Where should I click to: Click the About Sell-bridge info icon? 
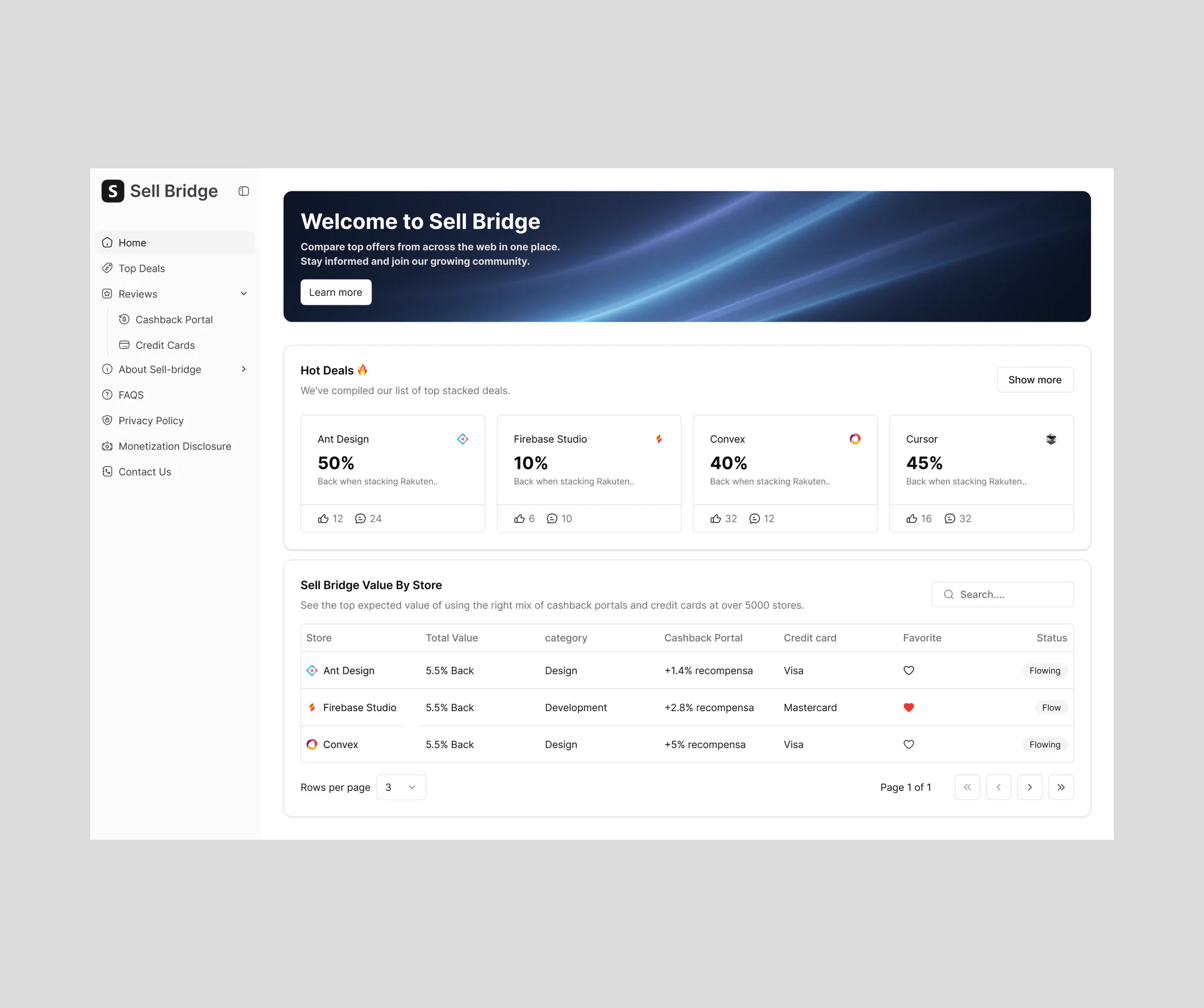[107, 369]
